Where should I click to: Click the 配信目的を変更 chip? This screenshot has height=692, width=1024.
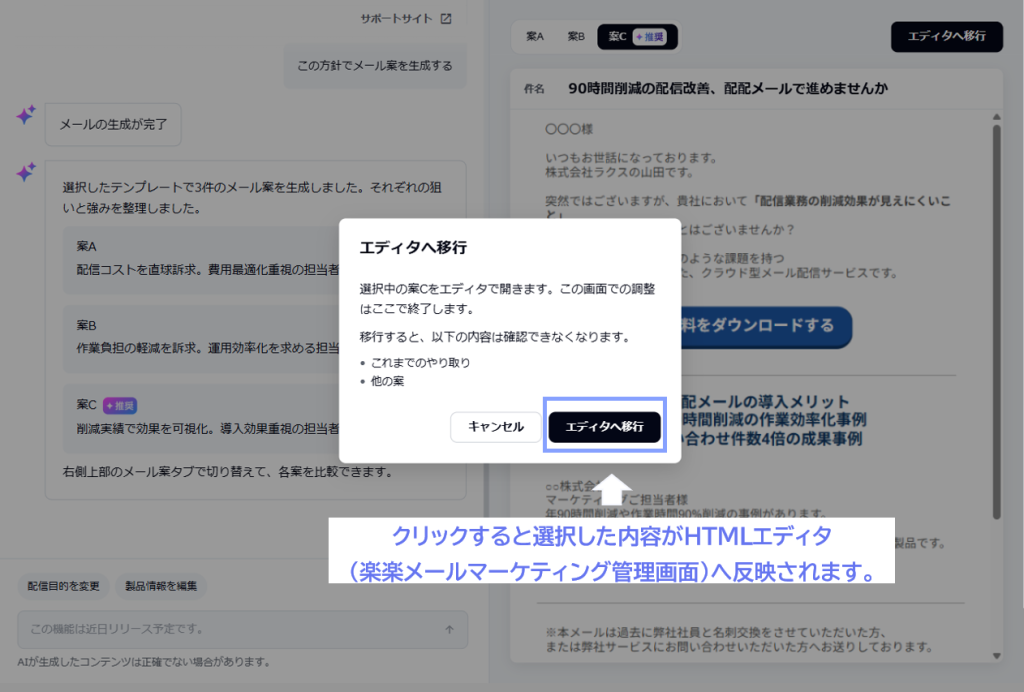63,586
